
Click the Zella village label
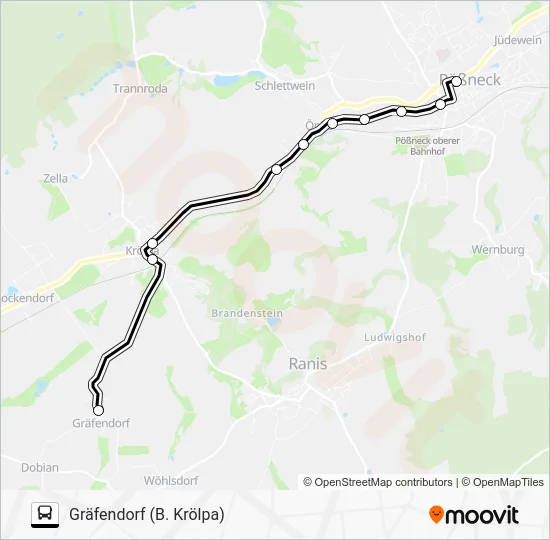(x=55, y=179)
